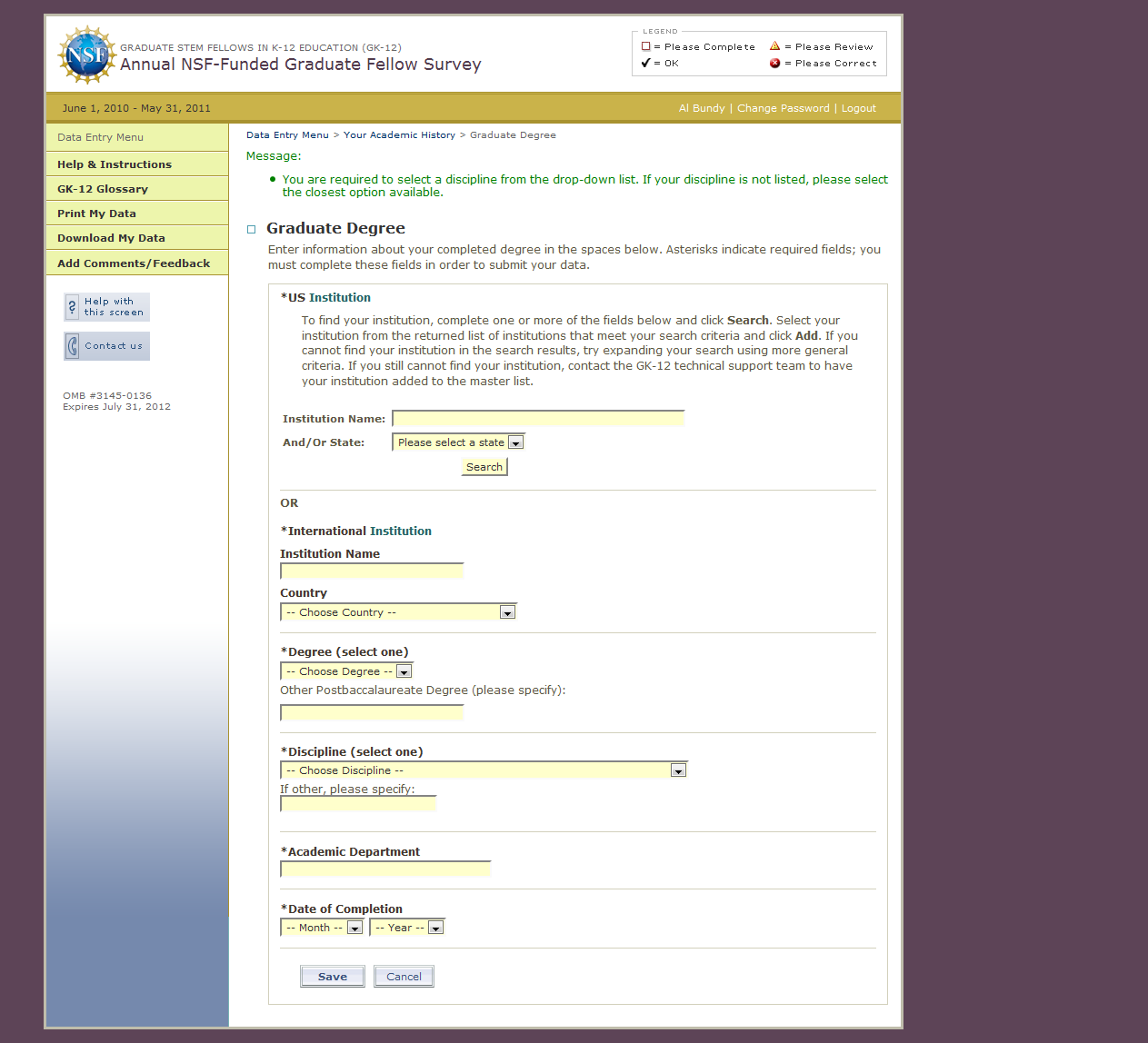Image resolution: width=1148 pixels, height=1043 pixels.
Task: Select the completion Month dropdown
Action: tap(322, 928)
